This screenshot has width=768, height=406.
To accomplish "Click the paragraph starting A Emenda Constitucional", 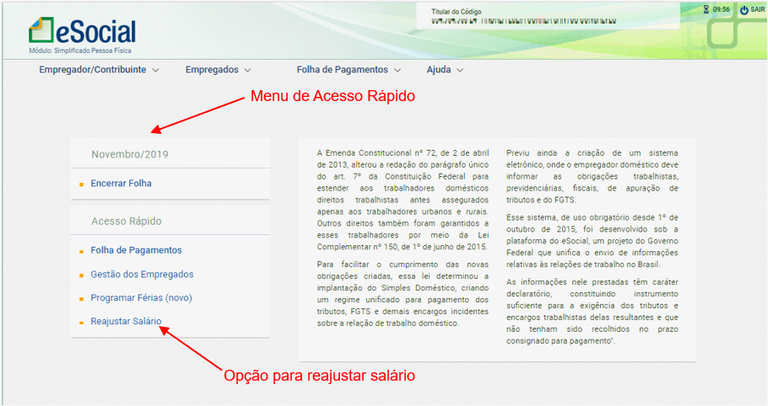I will click(x=403, y=200).
